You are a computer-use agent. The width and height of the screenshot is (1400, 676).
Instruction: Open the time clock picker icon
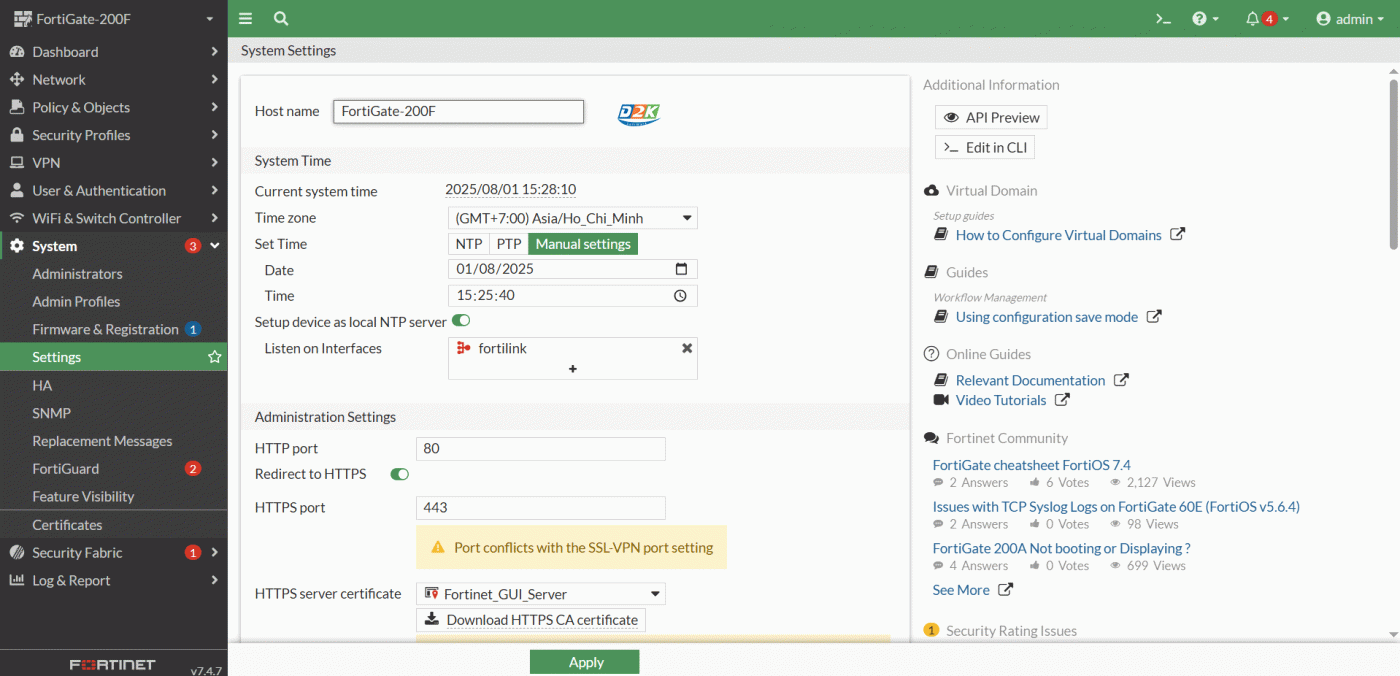tap(681, 296)
